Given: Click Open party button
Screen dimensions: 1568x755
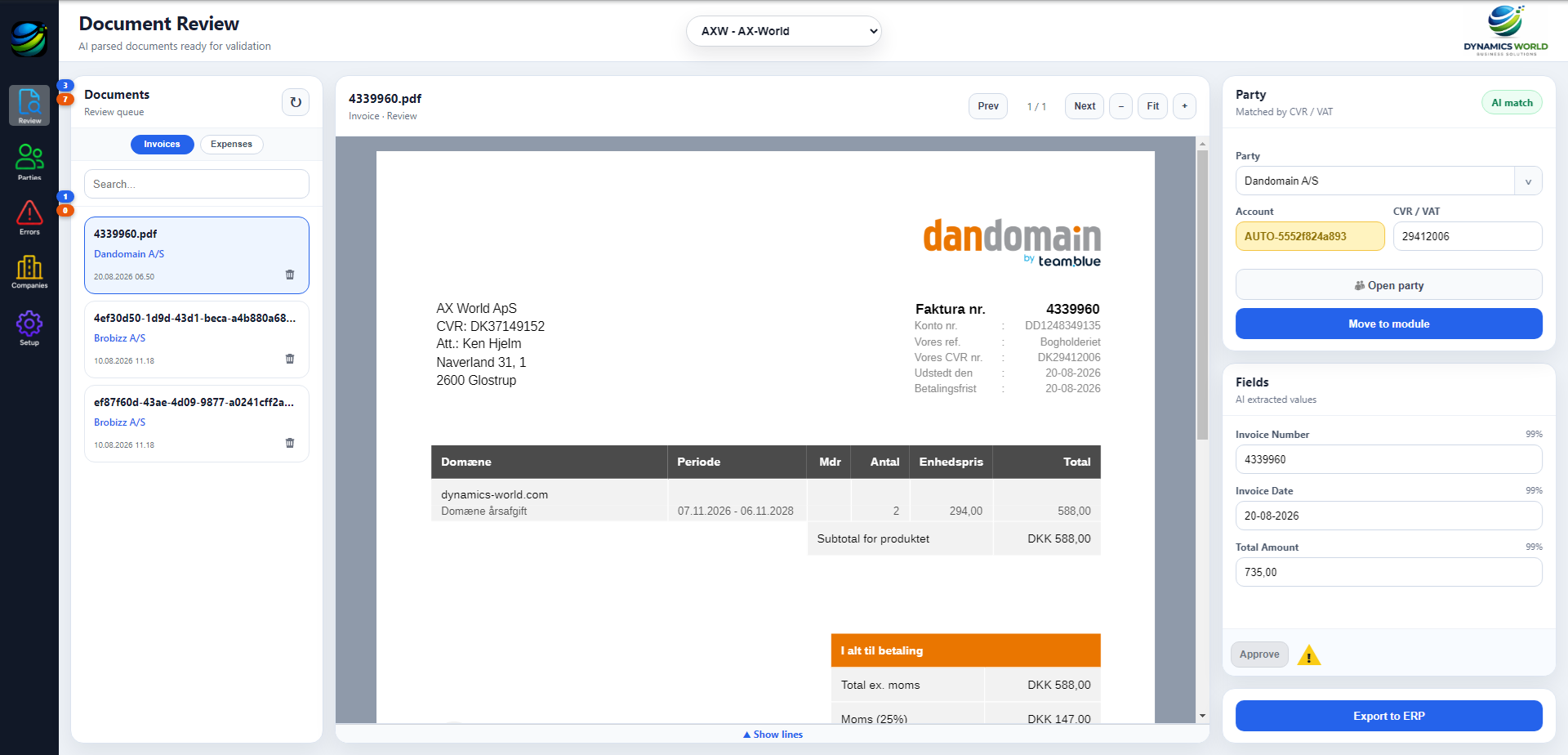Looking at the screenshot, I should [x=1388, y=285].
